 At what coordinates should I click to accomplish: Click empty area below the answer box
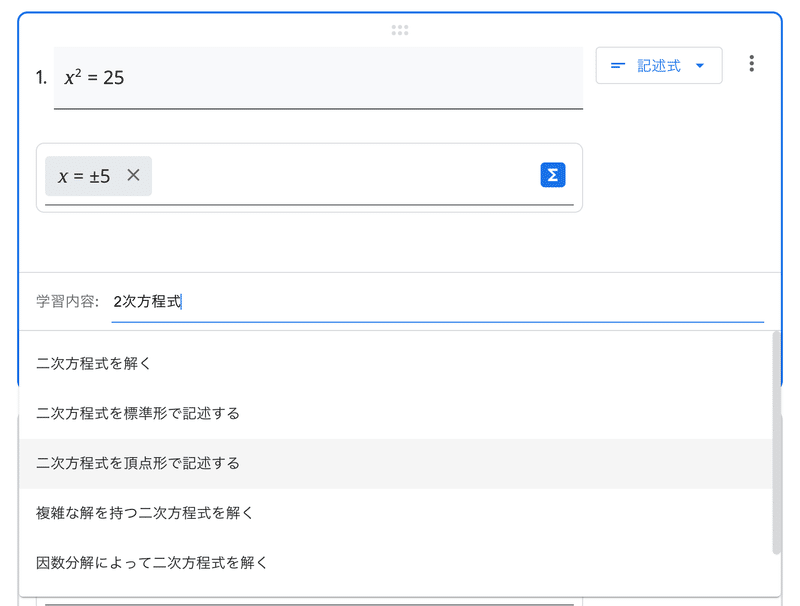coord(309,242)
